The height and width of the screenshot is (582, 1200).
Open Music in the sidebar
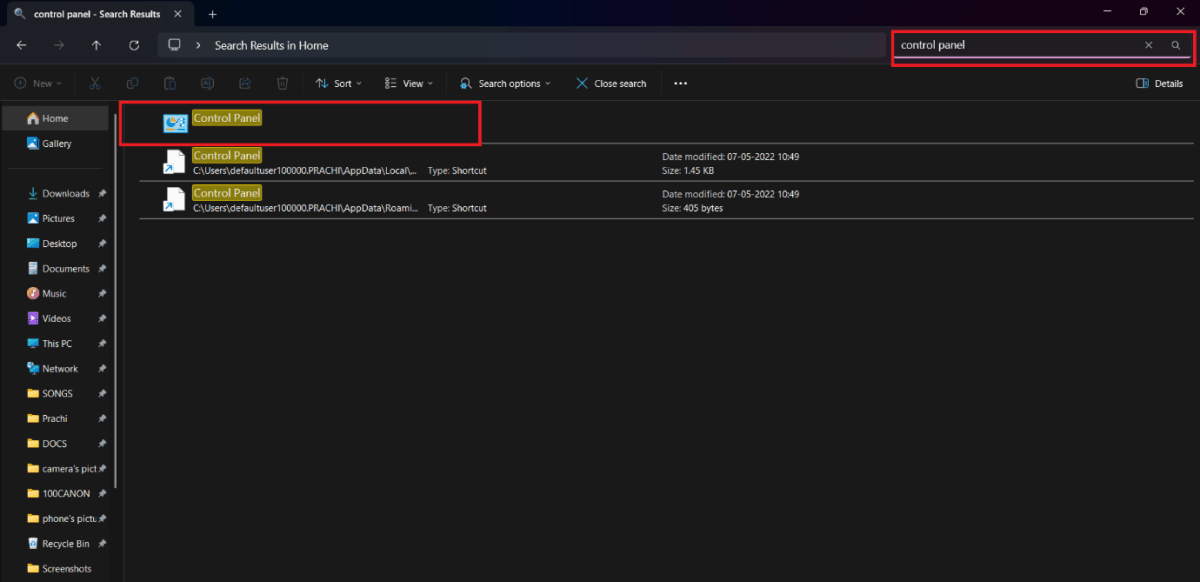point(46,294)
